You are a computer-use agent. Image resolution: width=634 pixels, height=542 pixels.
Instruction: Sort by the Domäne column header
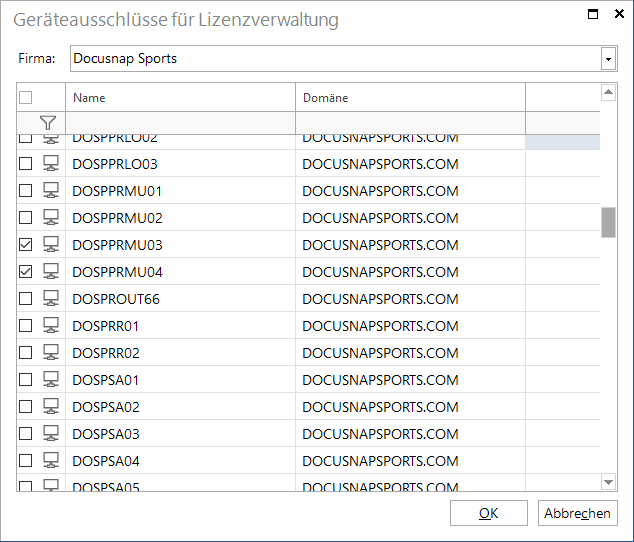(x=410, y=97)
